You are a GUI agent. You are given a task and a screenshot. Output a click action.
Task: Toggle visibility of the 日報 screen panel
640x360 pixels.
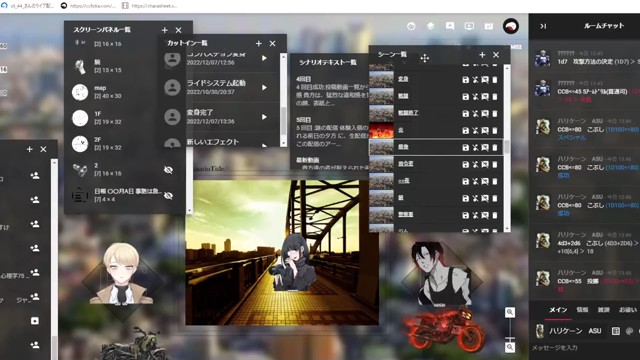pos(168,196)
